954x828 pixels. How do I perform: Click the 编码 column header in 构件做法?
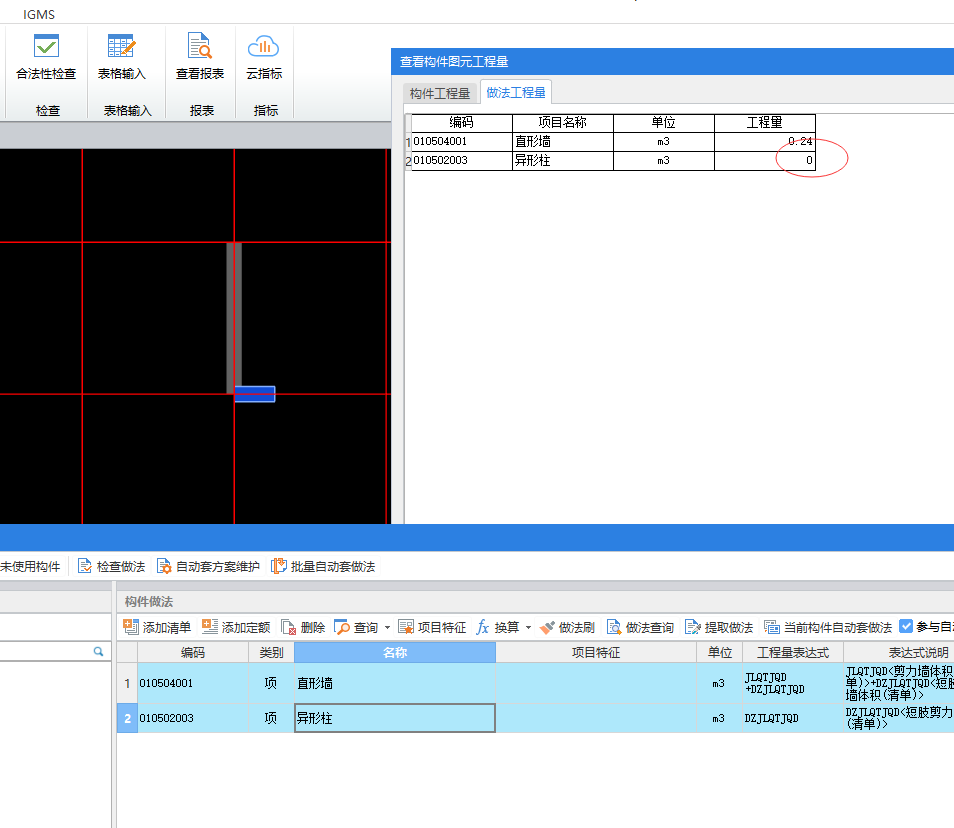193,652
